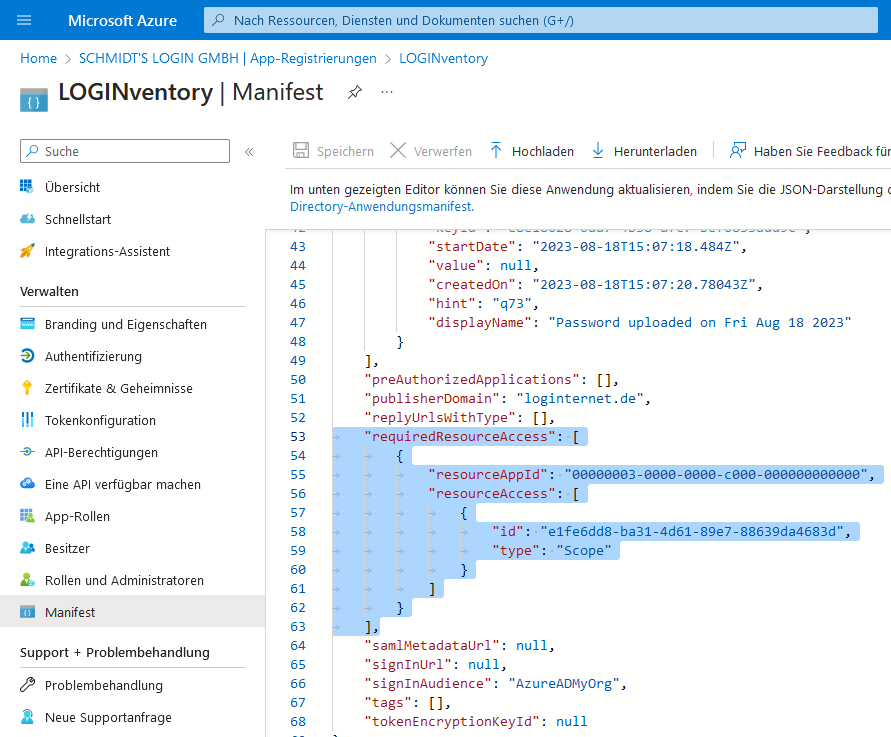This screenshot has height=737, width=891.
Task: Click the Manifest sidebar icon
Action: click(x=27, y=612)
